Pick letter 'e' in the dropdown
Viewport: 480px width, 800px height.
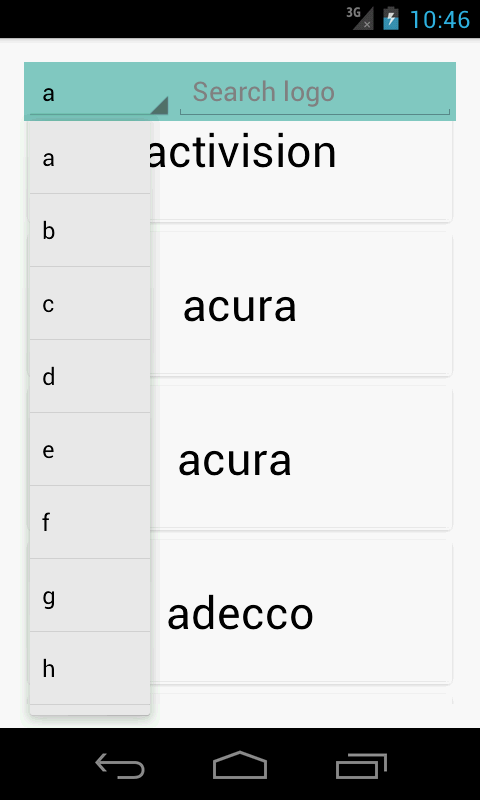click(90, 449)
